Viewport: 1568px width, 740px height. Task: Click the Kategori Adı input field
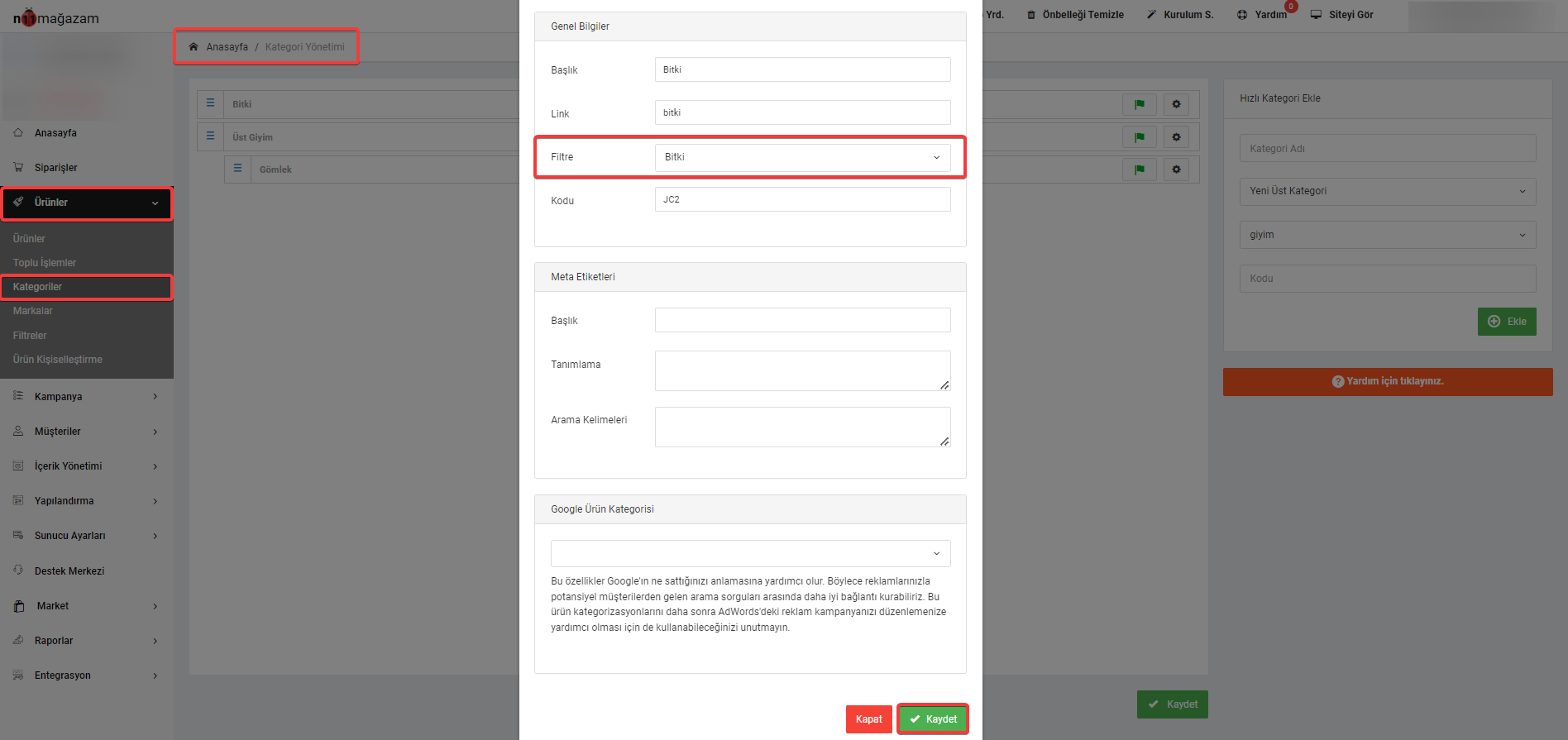pyautogui.click(x=1387, y=149)
